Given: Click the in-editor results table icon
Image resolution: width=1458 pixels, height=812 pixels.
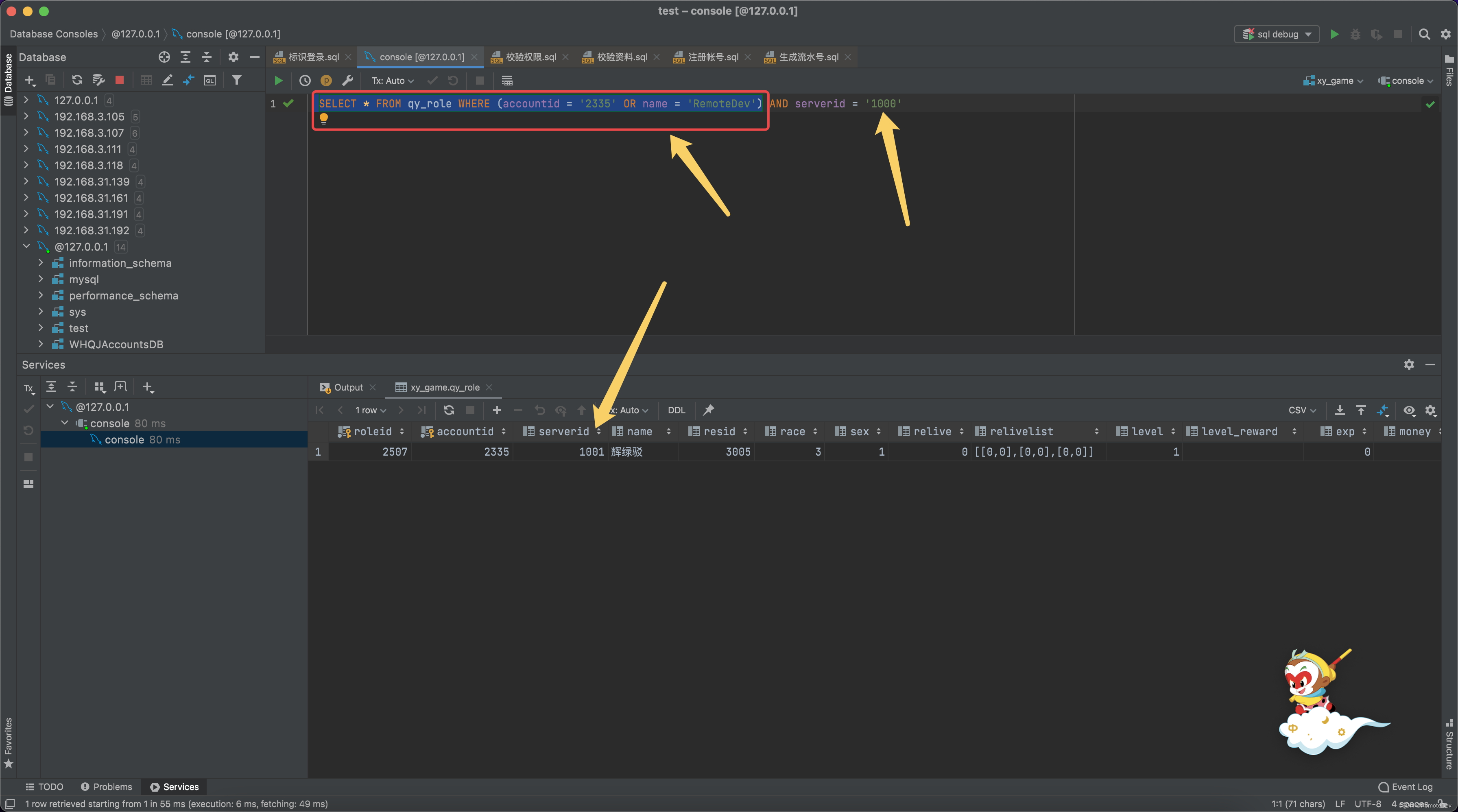Looking at the screenshot, I should point(507,81).
